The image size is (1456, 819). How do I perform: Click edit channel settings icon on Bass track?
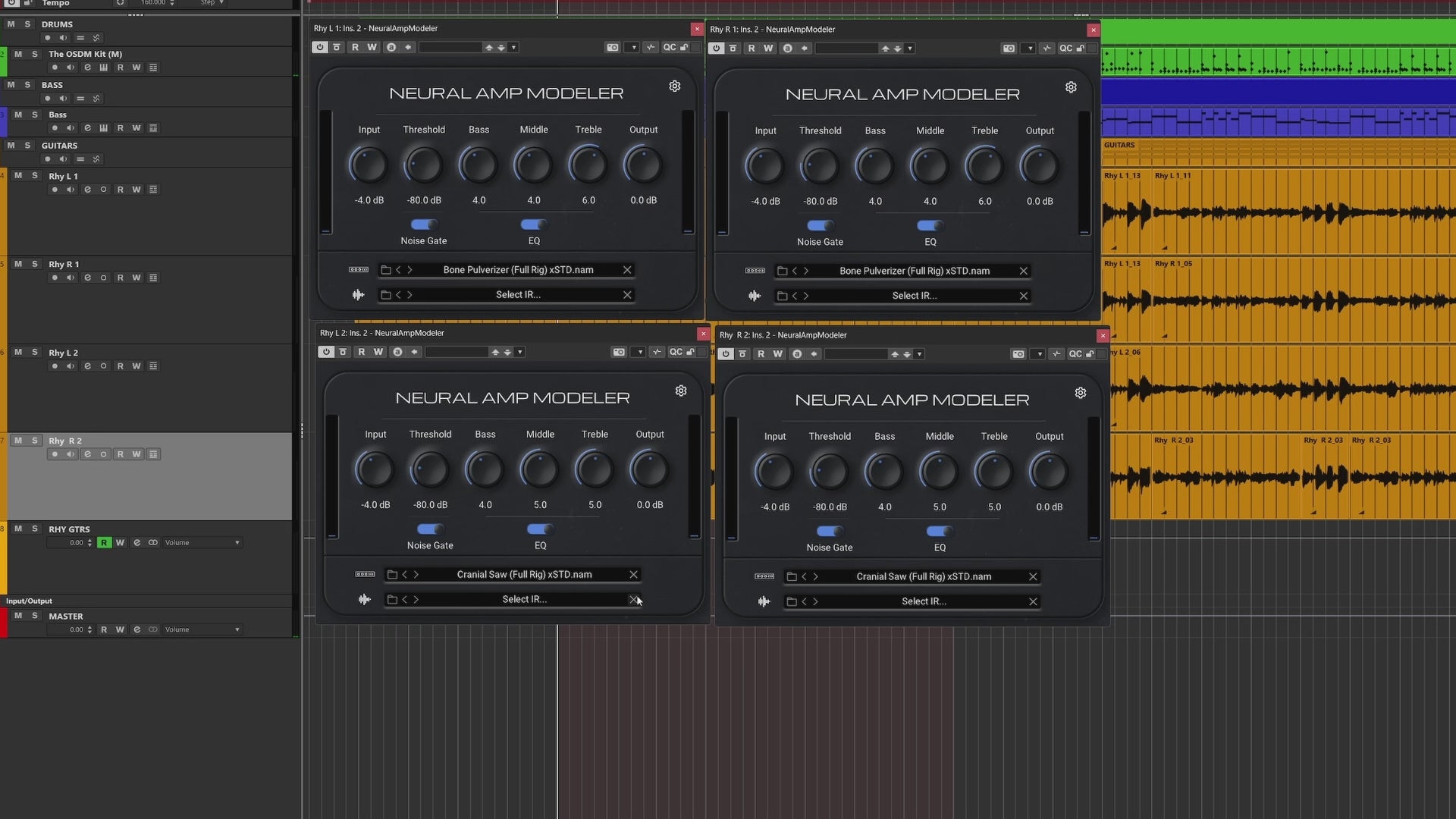coord(87,128)
